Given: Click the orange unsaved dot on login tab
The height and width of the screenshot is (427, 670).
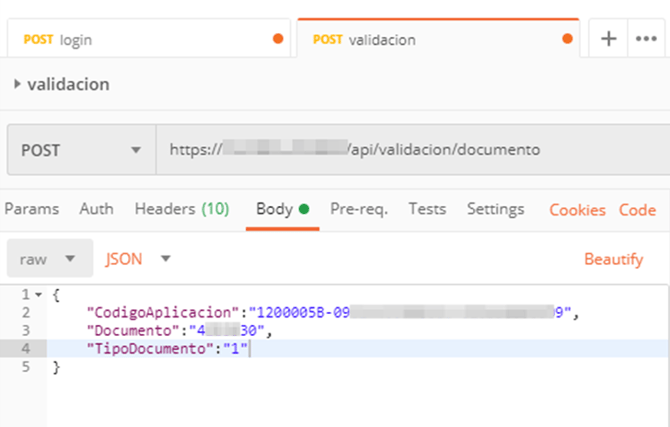Looking at the screenshot, I should [x=278, y=40].
